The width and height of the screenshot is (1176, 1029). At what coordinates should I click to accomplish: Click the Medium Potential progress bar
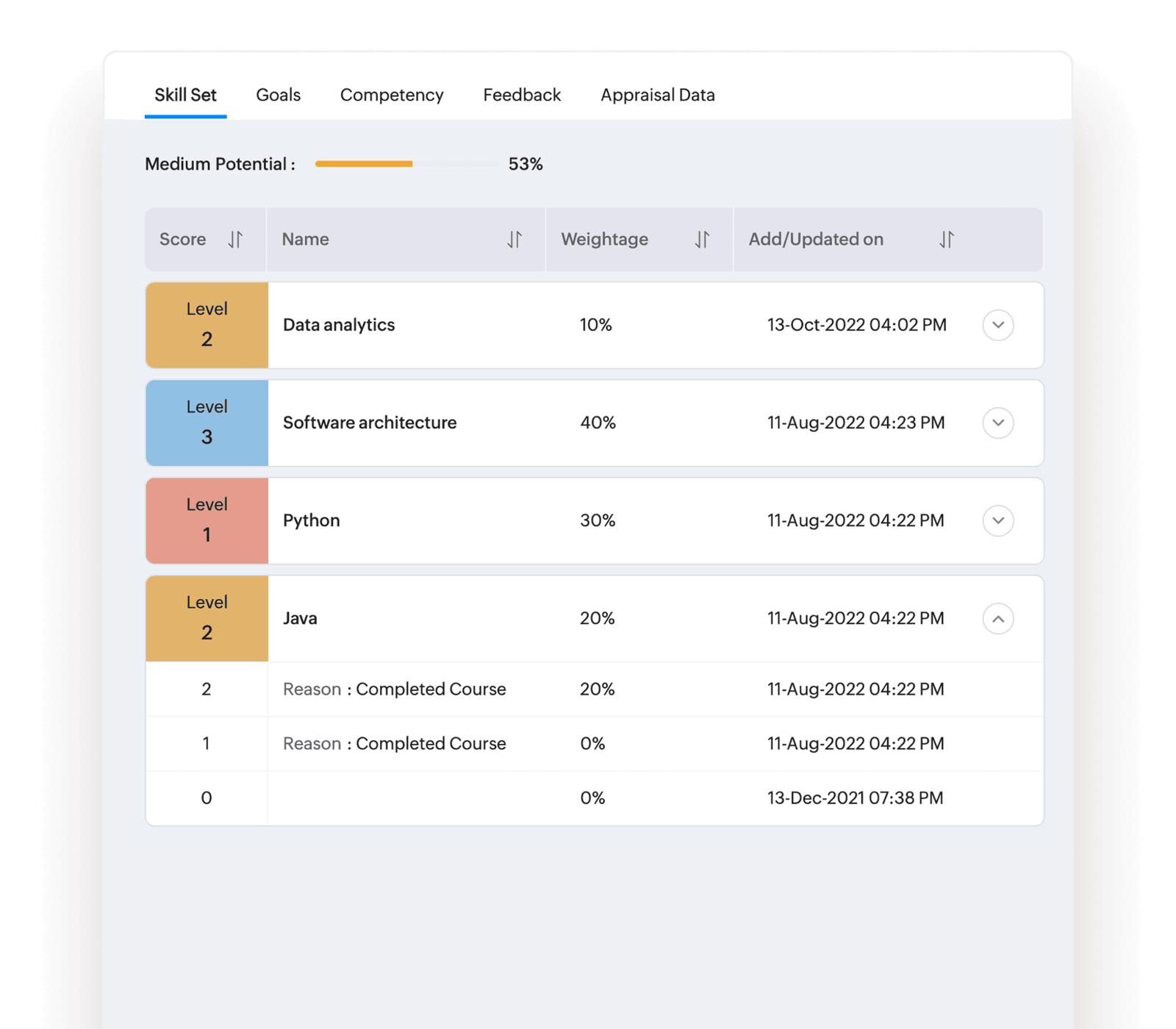click(404, 164)
